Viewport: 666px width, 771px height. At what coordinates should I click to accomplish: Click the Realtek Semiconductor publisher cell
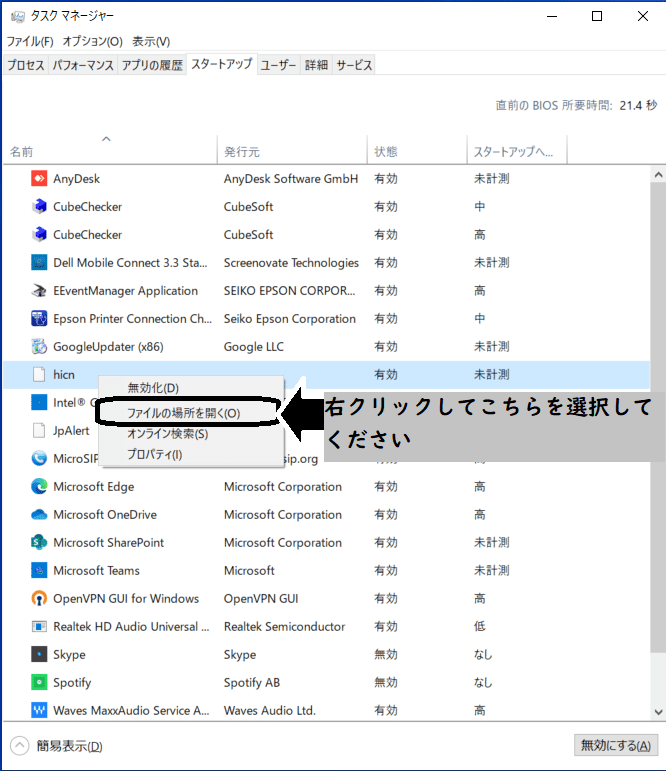(x=284, y=626)
